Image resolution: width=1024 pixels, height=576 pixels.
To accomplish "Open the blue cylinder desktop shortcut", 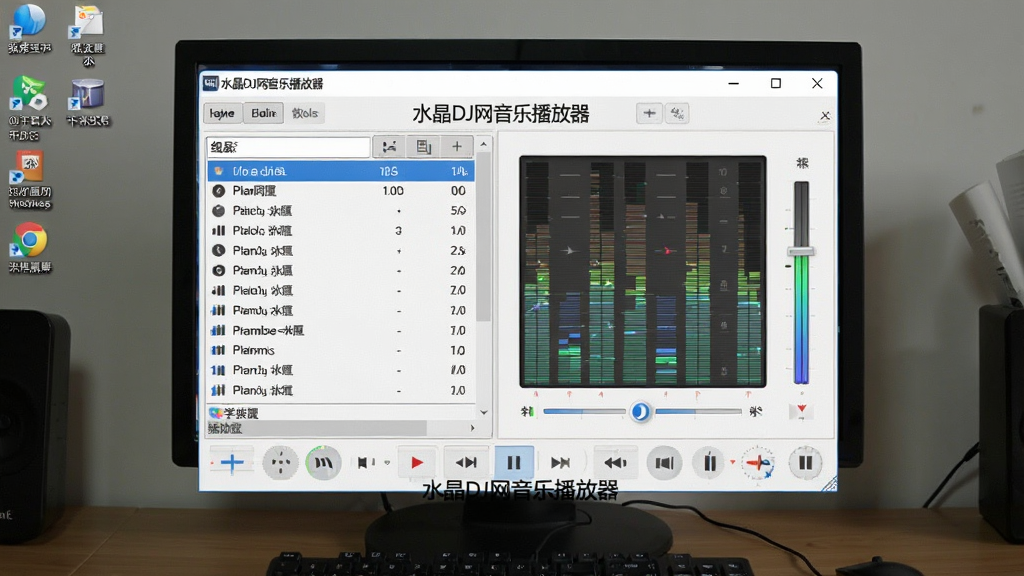I will click(x=88, y=103).
